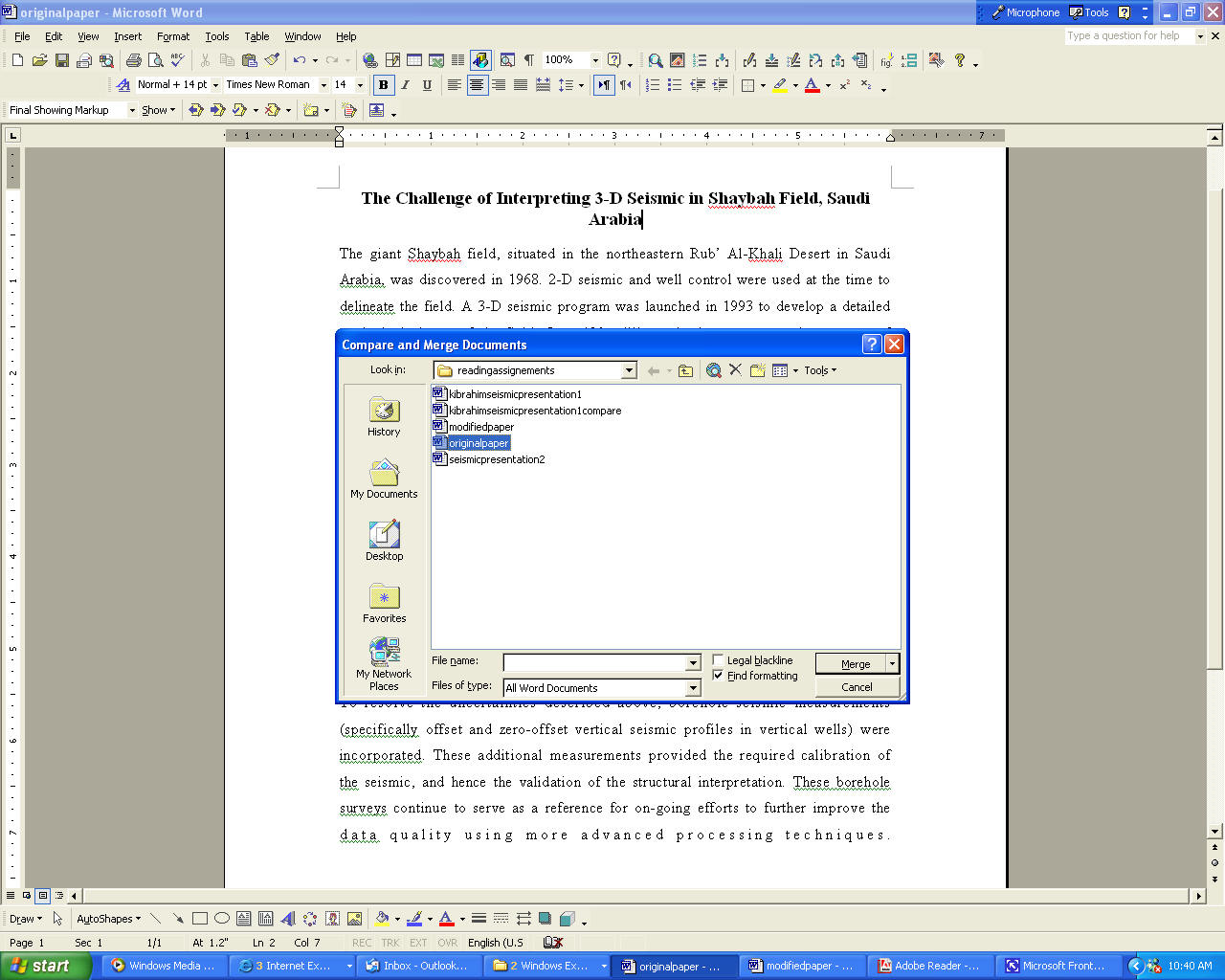The width and height of the screenshot is (1225, 980).
Task: Click the Print icon in the toolbar
Action: coord(134,60)
